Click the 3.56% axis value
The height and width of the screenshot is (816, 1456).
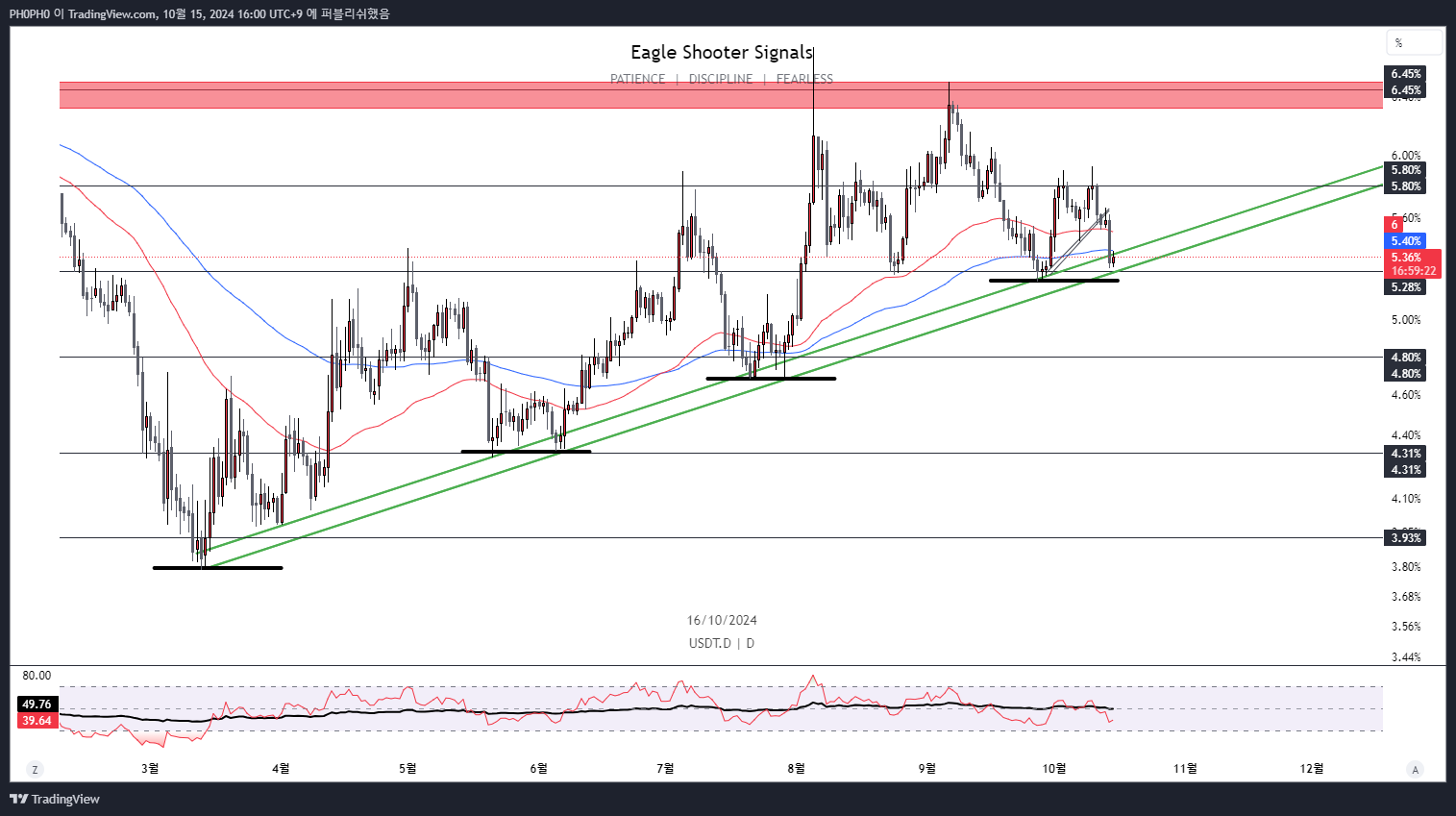(1406, 627)
